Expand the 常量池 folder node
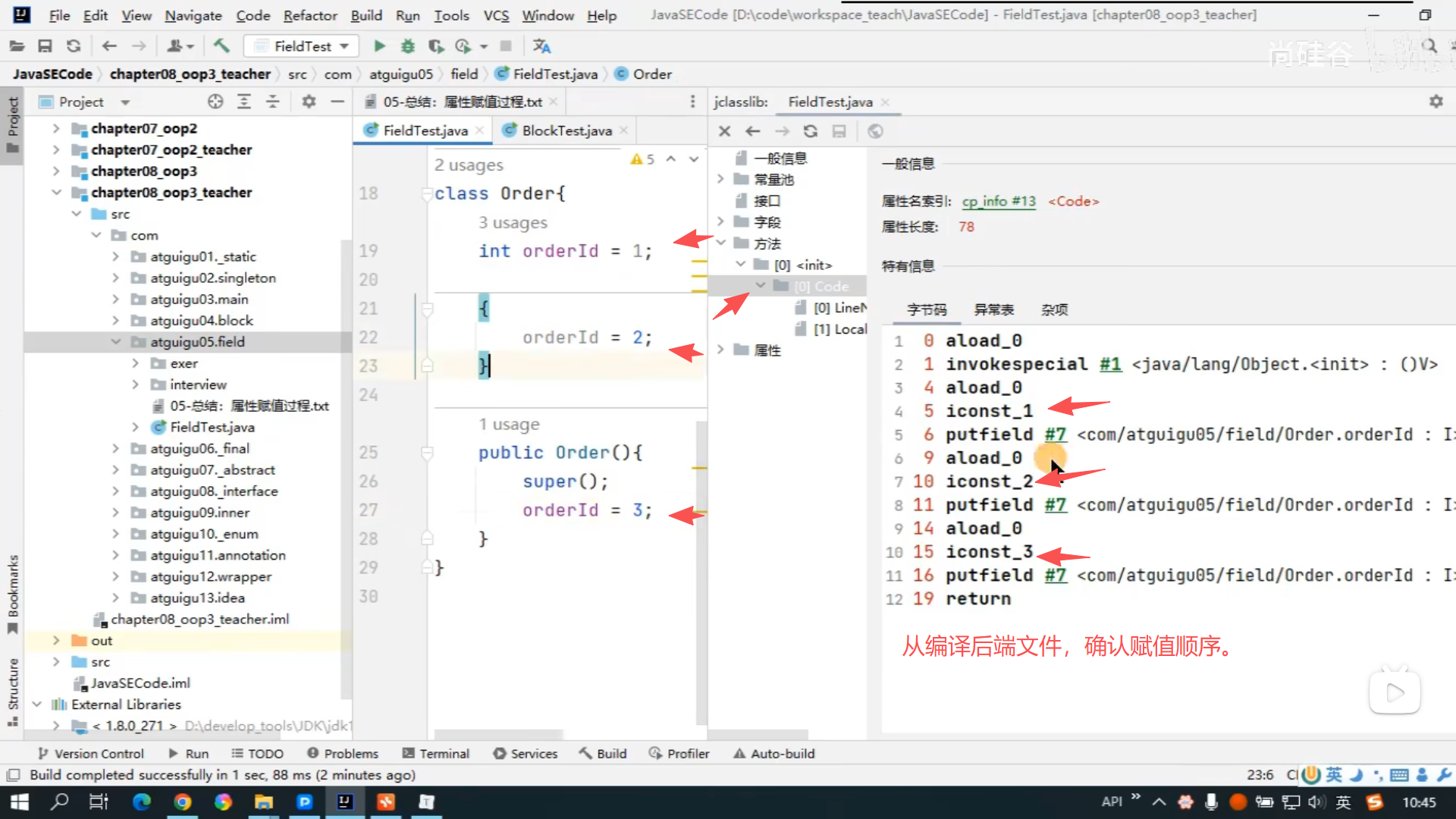Viewport: 1456px width, 819px height. 721,180
